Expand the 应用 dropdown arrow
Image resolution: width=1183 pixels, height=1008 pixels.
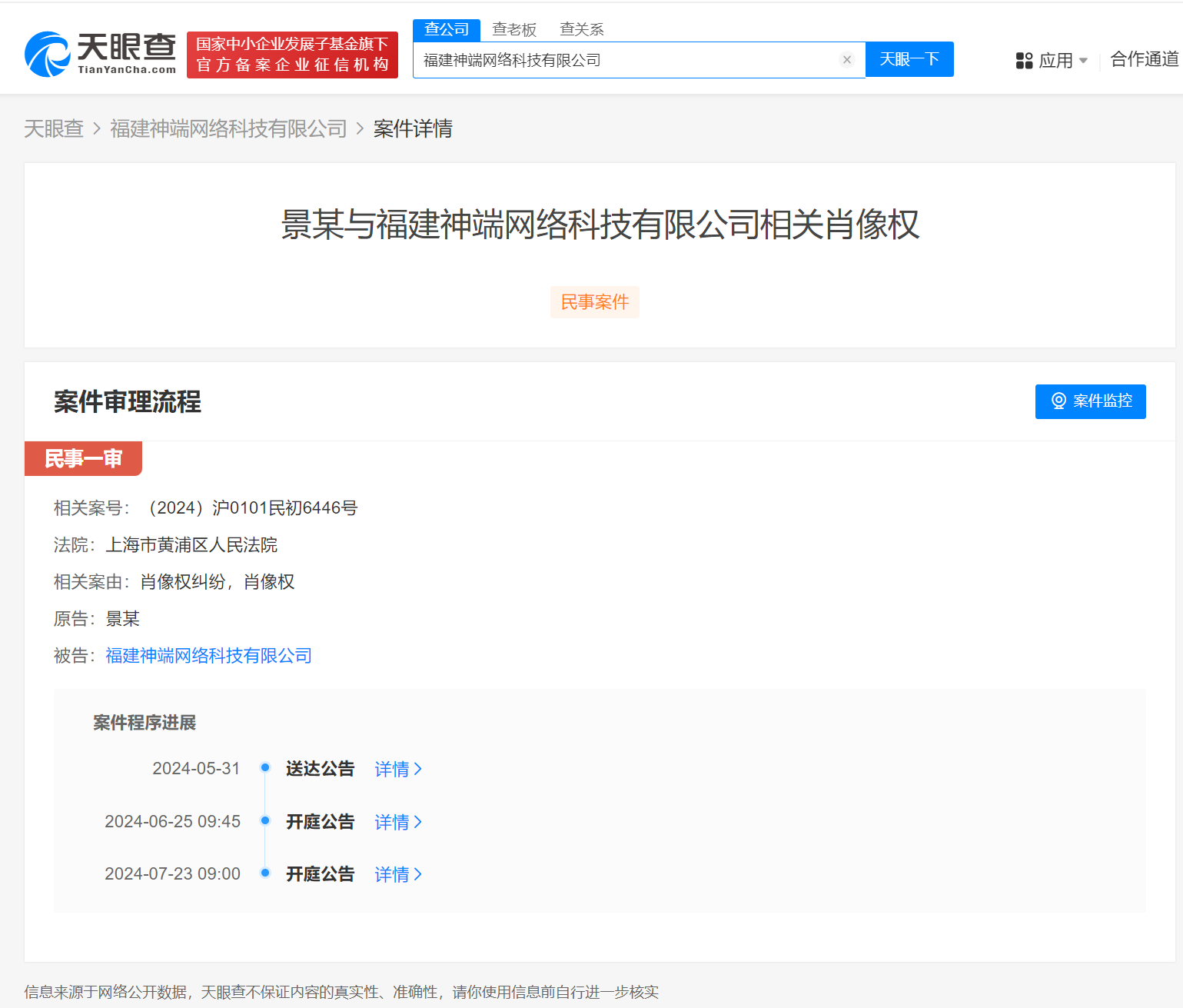(1085, 60)
